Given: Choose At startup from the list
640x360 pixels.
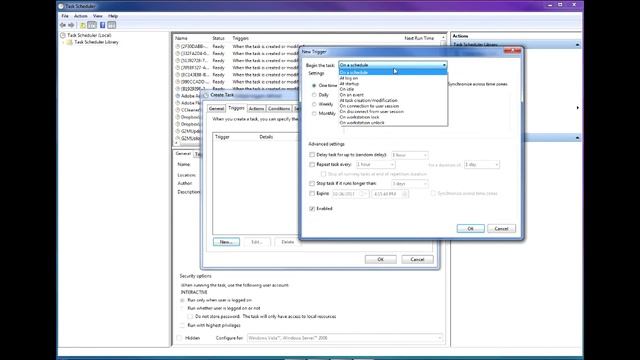Looking at the screenshot, I should tap(349, 84).
